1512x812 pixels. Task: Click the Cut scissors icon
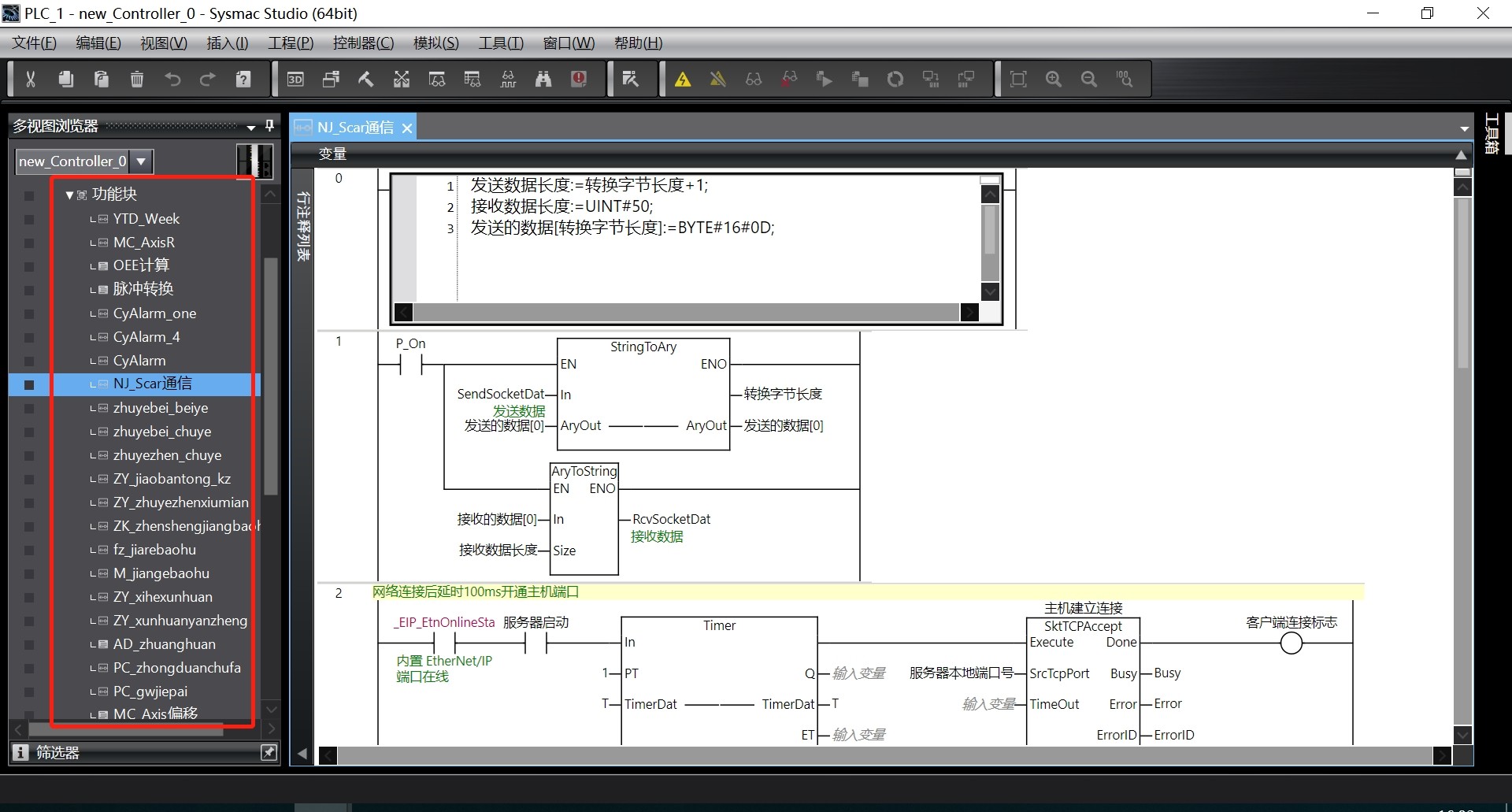click(31, 79)
